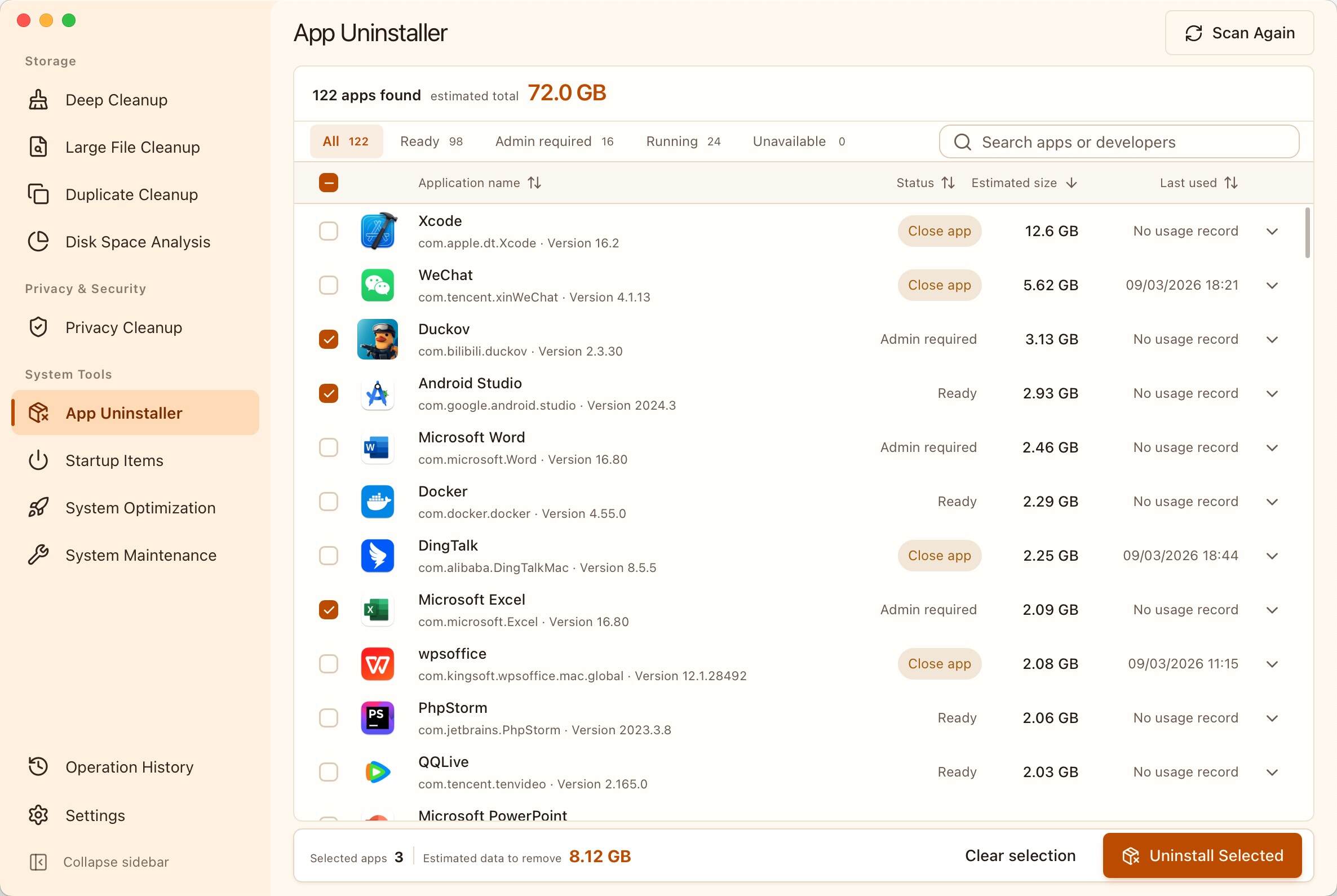The image size is (1337, 896).
Task: Open Operation History clock icon
Action: pos(38,767)
